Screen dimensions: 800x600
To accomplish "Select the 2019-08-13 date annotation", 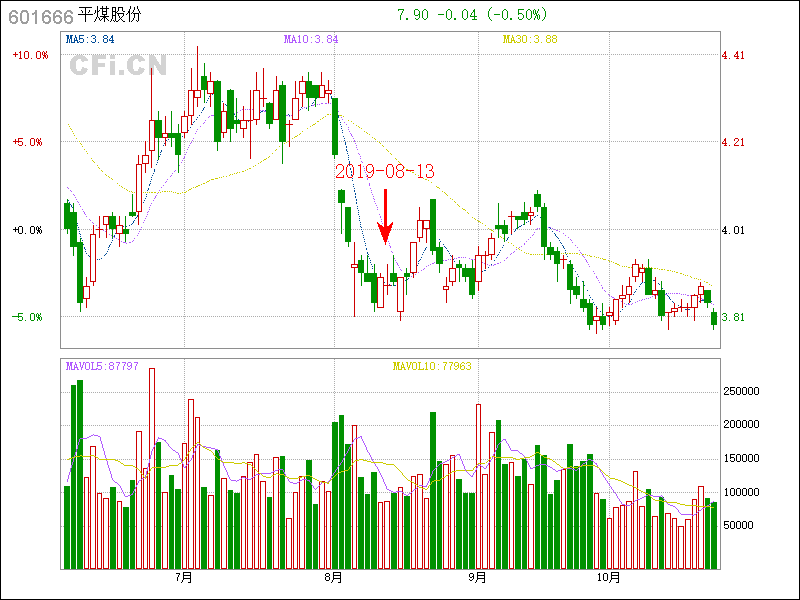I will tap(385, 172).
